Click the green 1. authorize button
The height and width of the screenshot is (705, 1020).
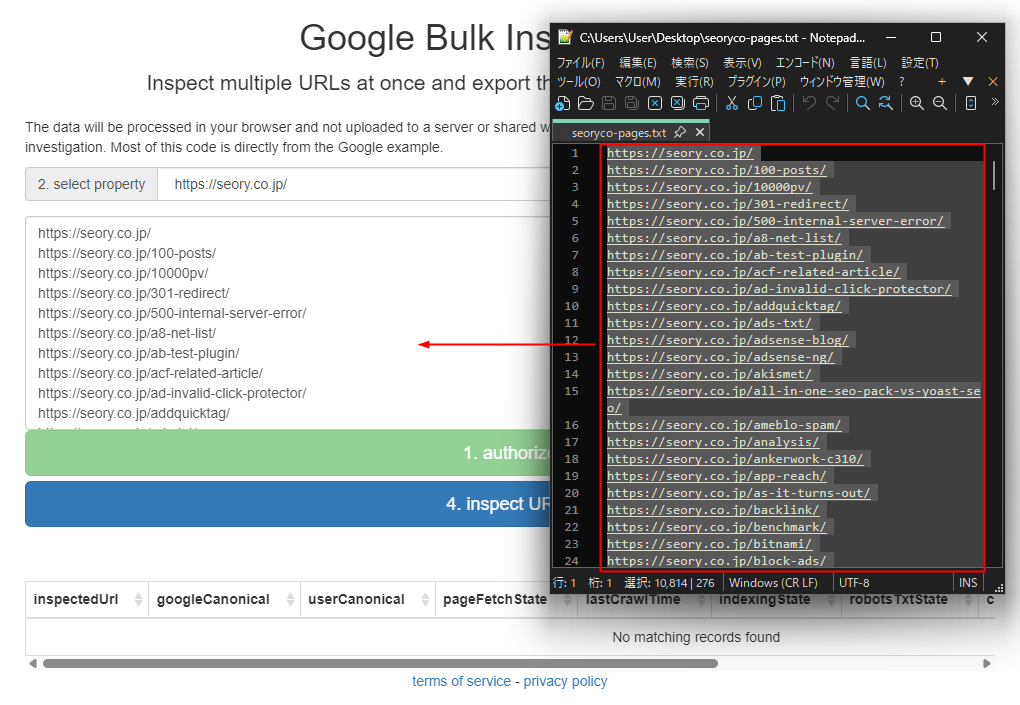pyautogui.click(x=288, y=453)
